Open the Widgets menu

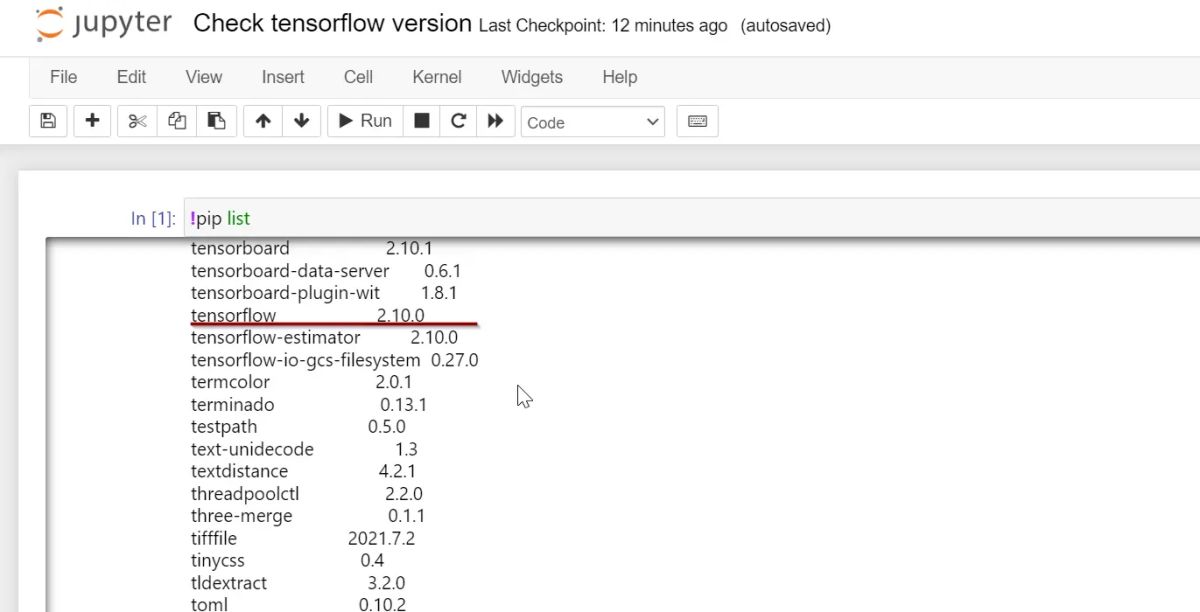point(532,77)
